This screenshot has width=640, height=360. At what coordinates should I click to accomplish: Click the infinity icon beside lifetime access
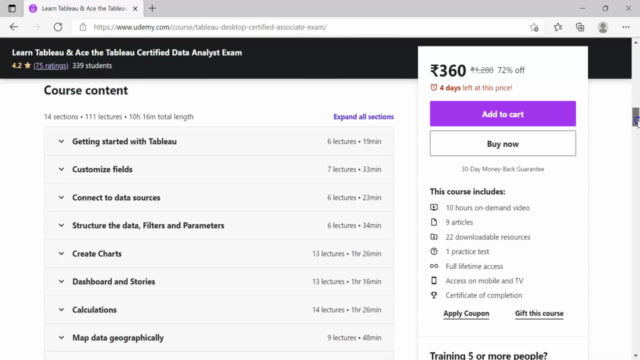tap(434, 266)
